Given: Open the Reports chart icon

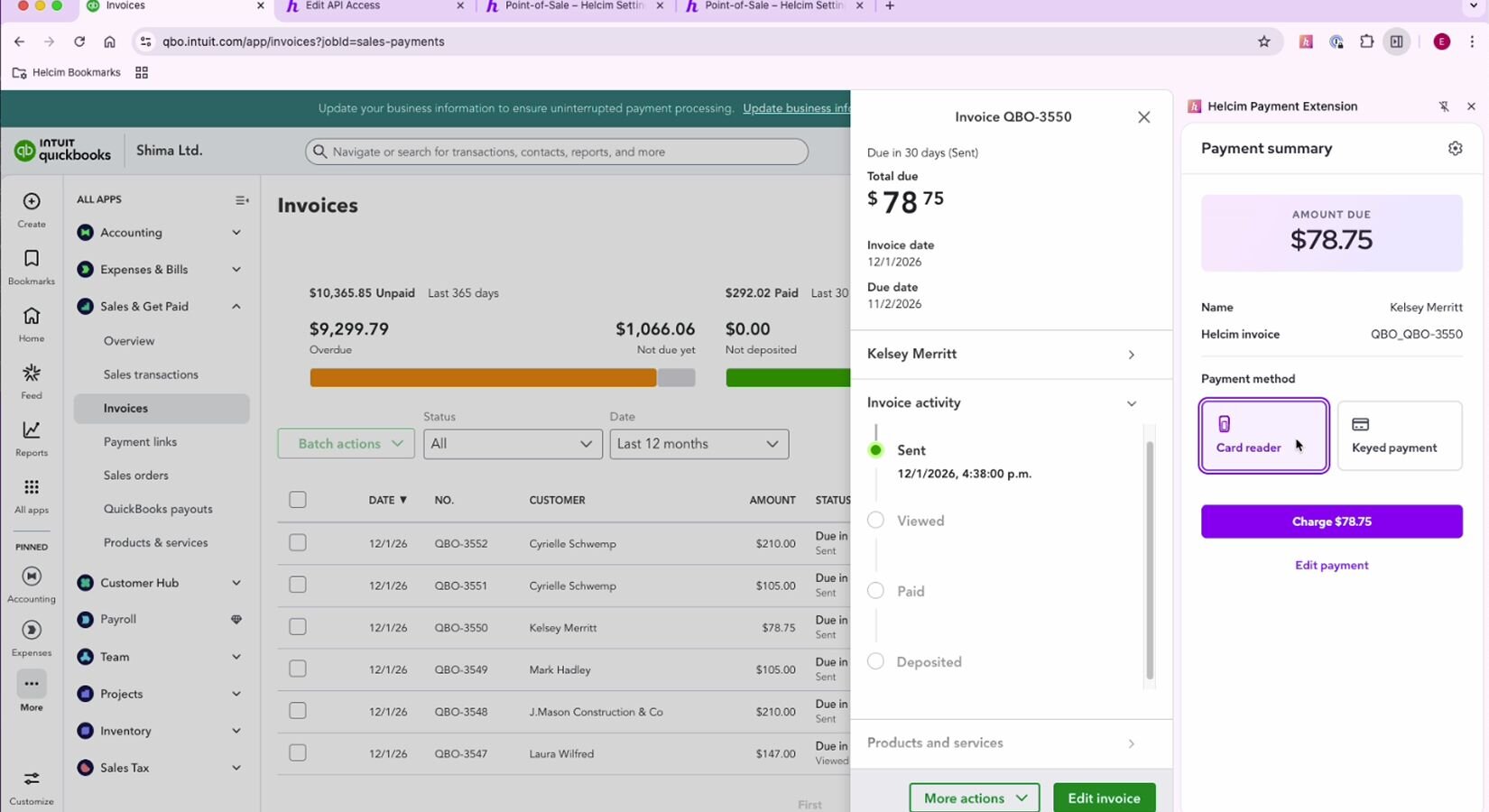Looking at the screenshot, I should pyautogui.click(x=32, y=431).
